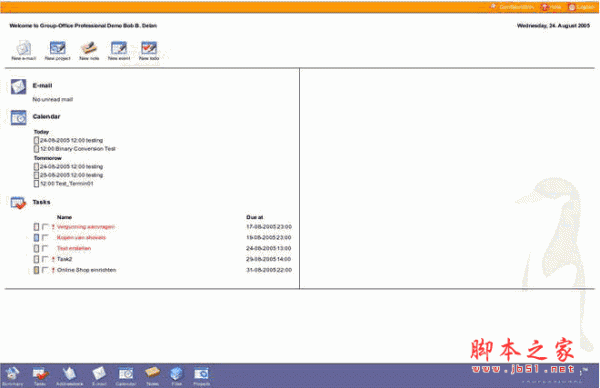Click the due date 31-08-2005 22:00
The image size is (600, 388).
[x=269, y=270]
